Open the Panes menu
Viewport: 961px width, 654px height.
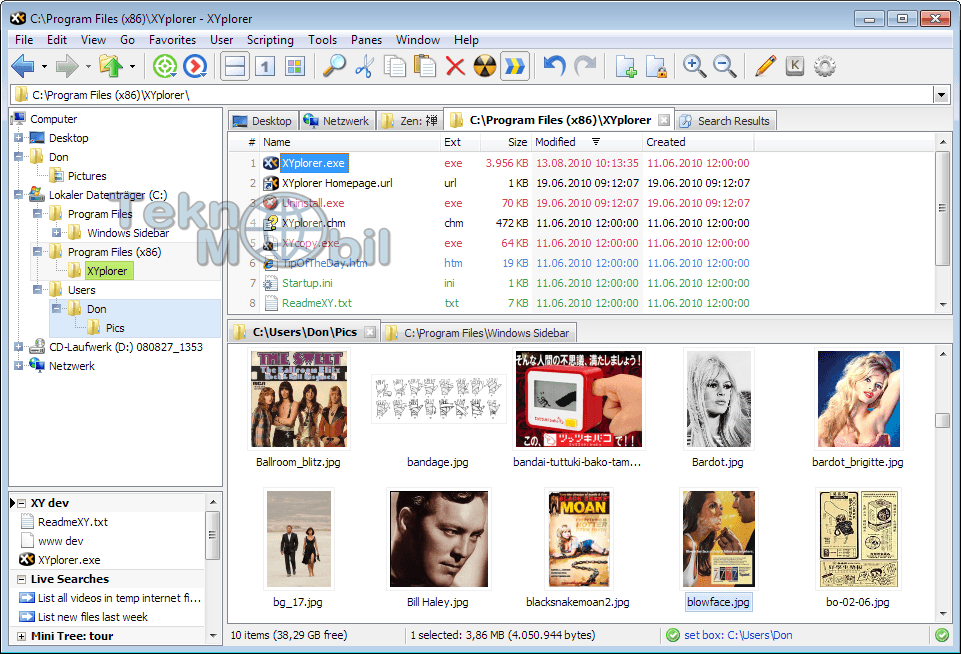(367, 40)
